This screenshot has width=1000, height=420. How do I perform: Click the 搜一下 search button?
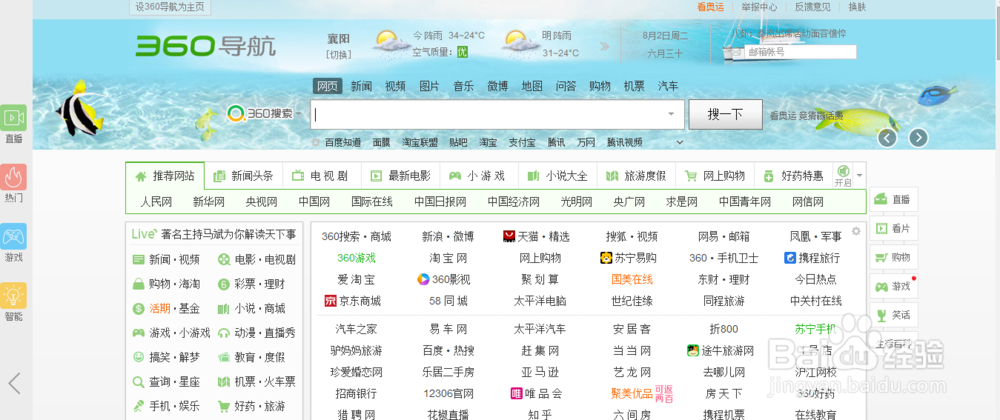click(725, 115)
